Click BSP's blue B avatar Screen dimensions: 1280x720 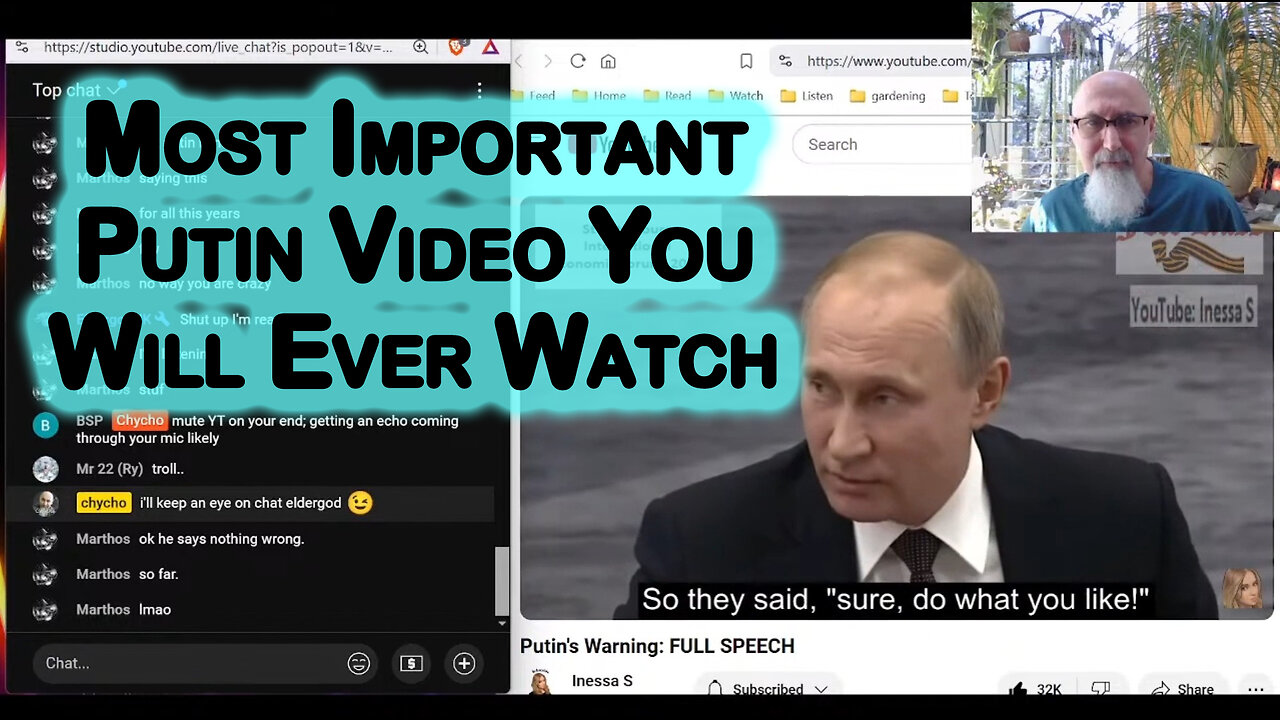pyautogui.click(x=45, y=425)
